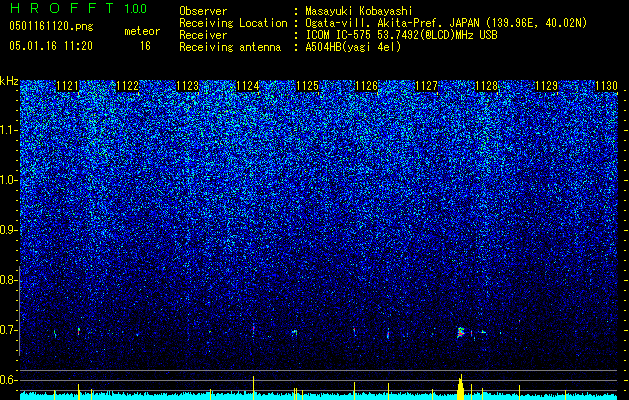Click the 1124 time marker
629x400 pixels.
tap(248, 86)
